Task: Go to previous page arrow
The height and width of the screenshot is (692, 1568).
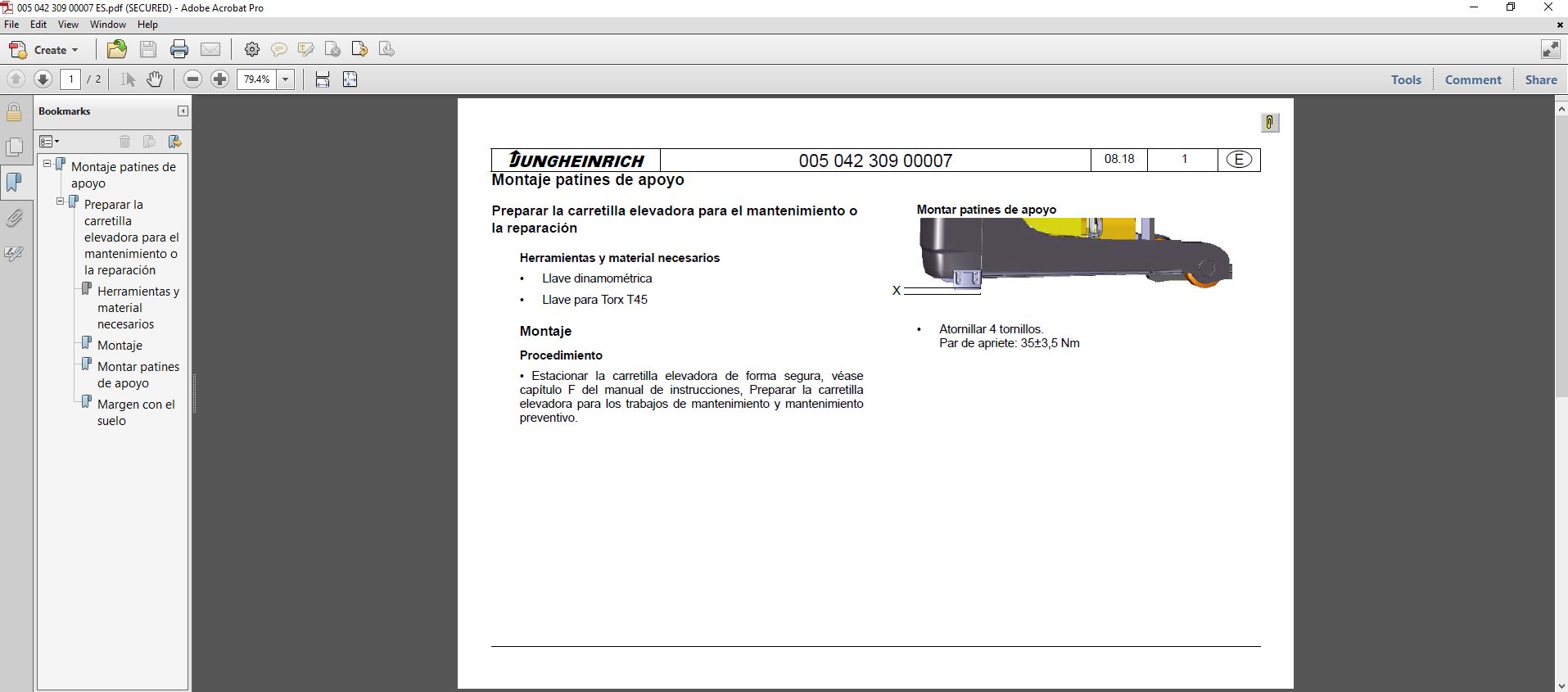Action: tap(16, 79)
